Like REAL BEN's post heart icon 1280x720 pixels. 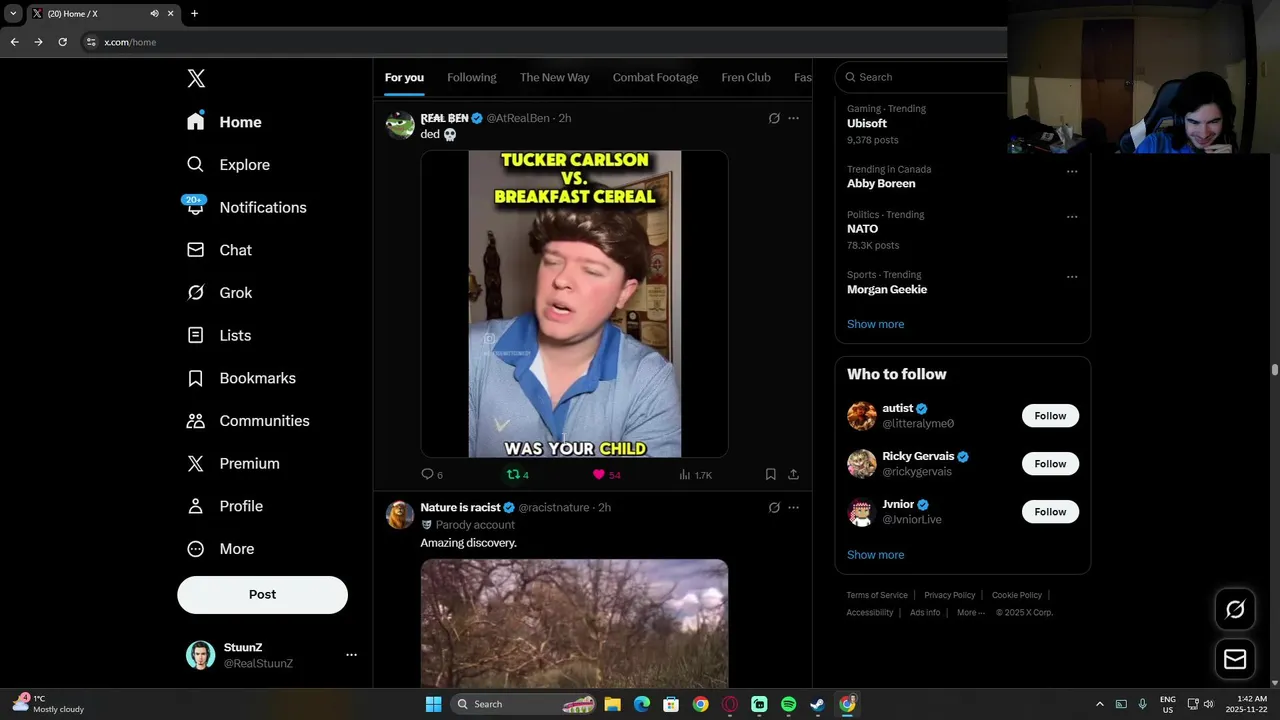point(599,474)
